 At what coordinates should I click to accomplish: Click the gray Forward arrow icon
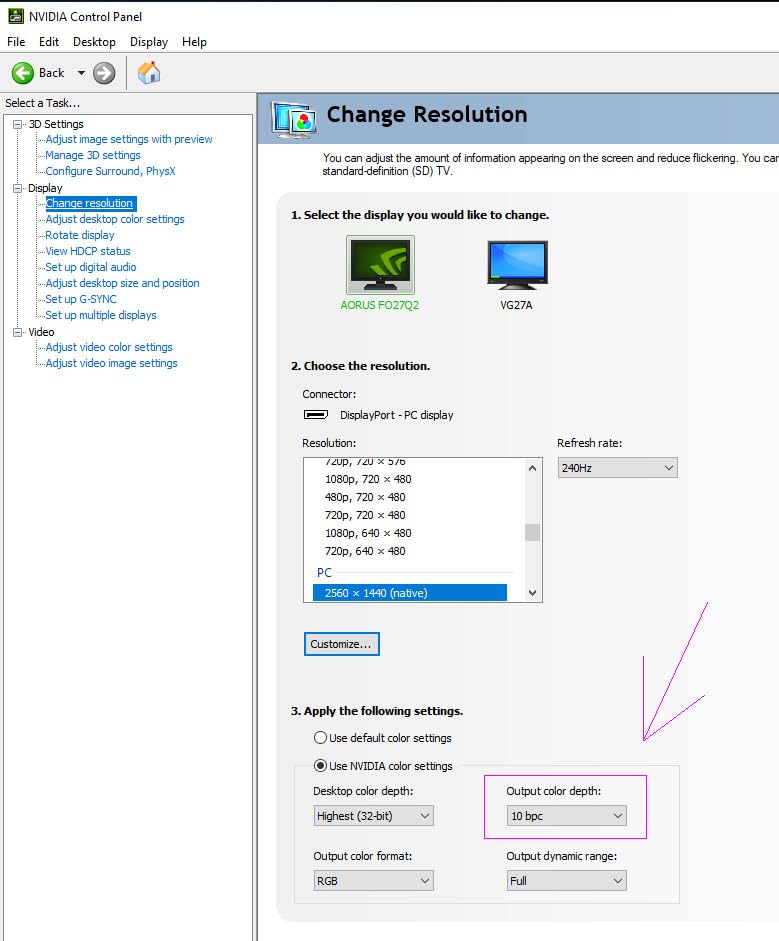pyautogui.click(x=104, y=73)
